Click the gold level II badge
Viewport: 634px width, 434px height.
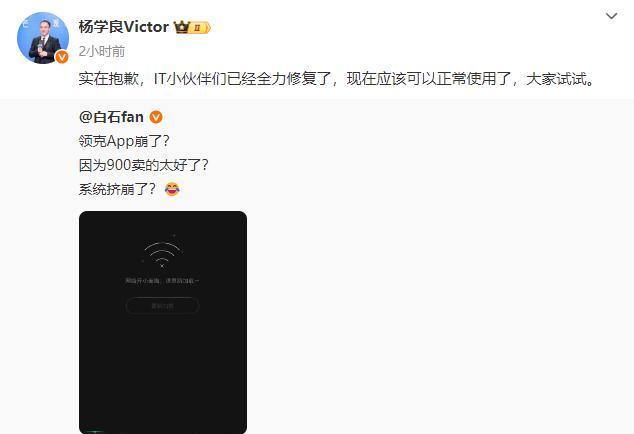(x=201, y=28)
